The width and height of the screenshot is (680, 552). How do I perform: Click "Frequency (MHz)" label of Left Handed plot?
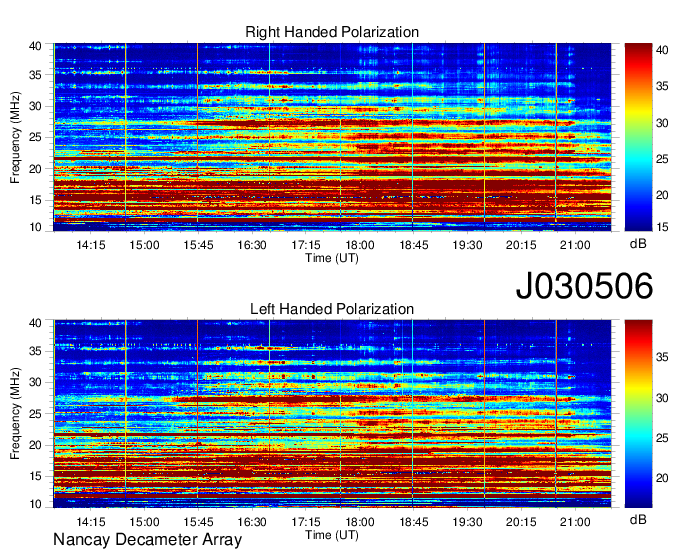point(15,414)
